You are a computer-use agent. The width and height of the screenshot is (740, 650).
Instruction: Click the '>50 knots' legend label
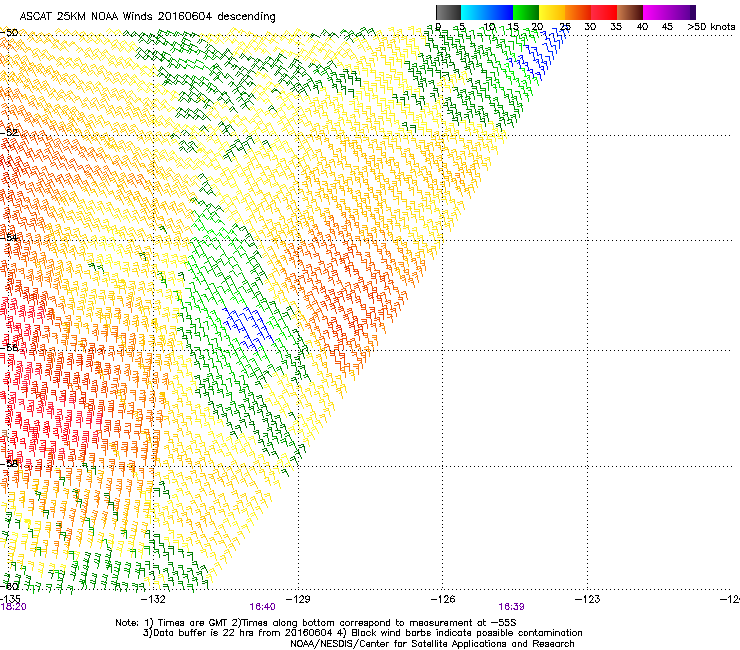pos(711,27)
